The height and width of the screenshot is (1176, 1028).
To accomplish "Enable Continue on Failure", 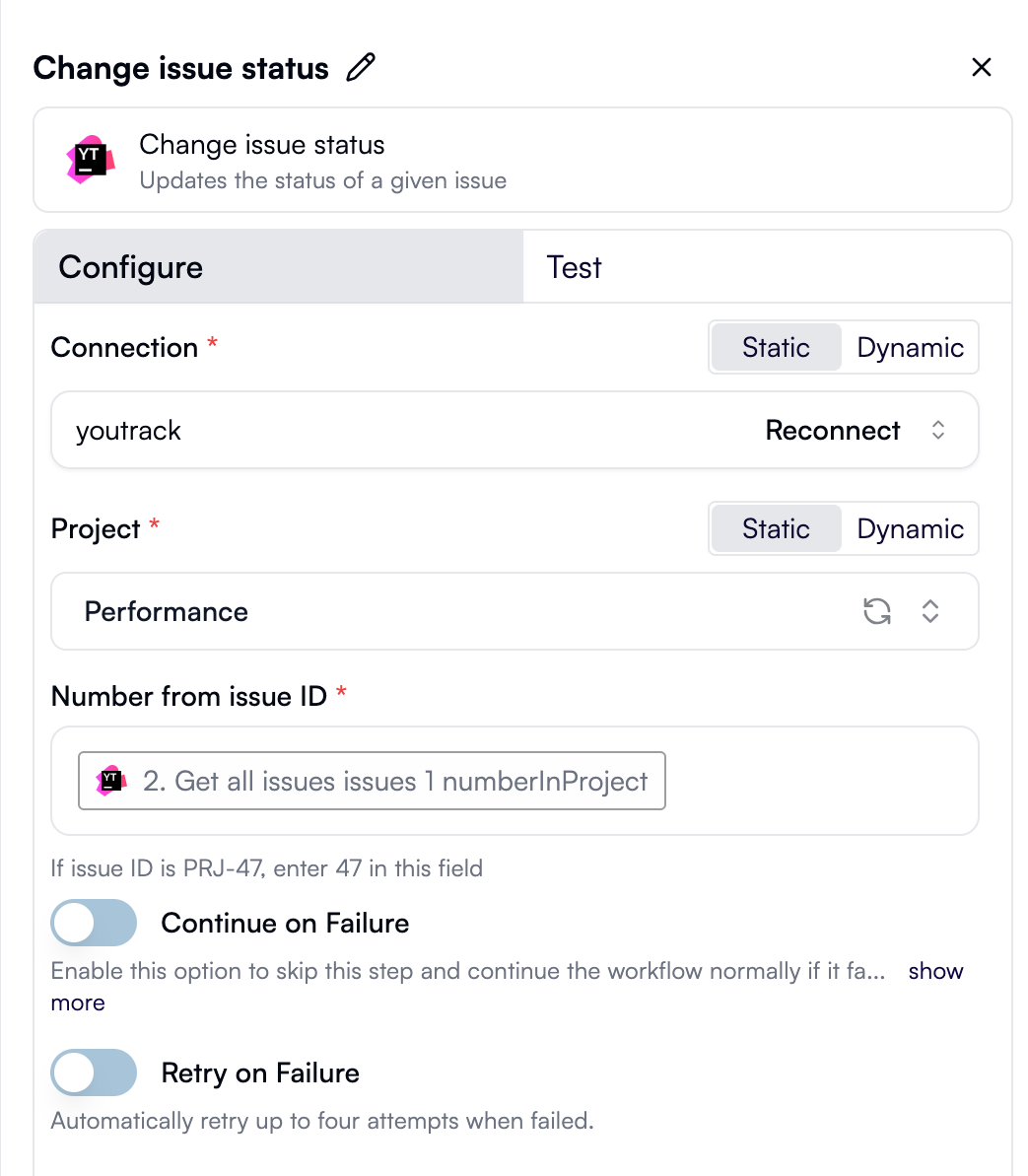I will coord(93,923).
